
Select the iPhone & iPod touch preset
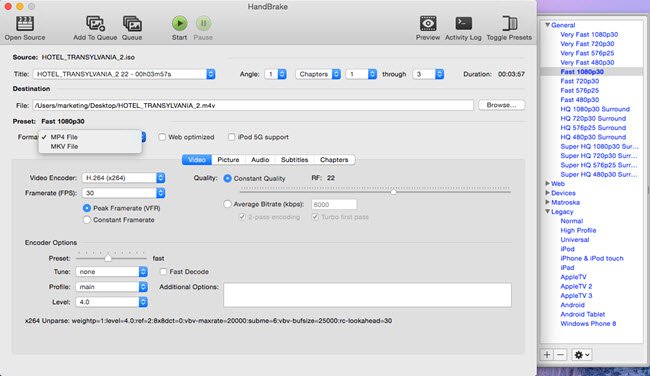[x=592, y=258]
